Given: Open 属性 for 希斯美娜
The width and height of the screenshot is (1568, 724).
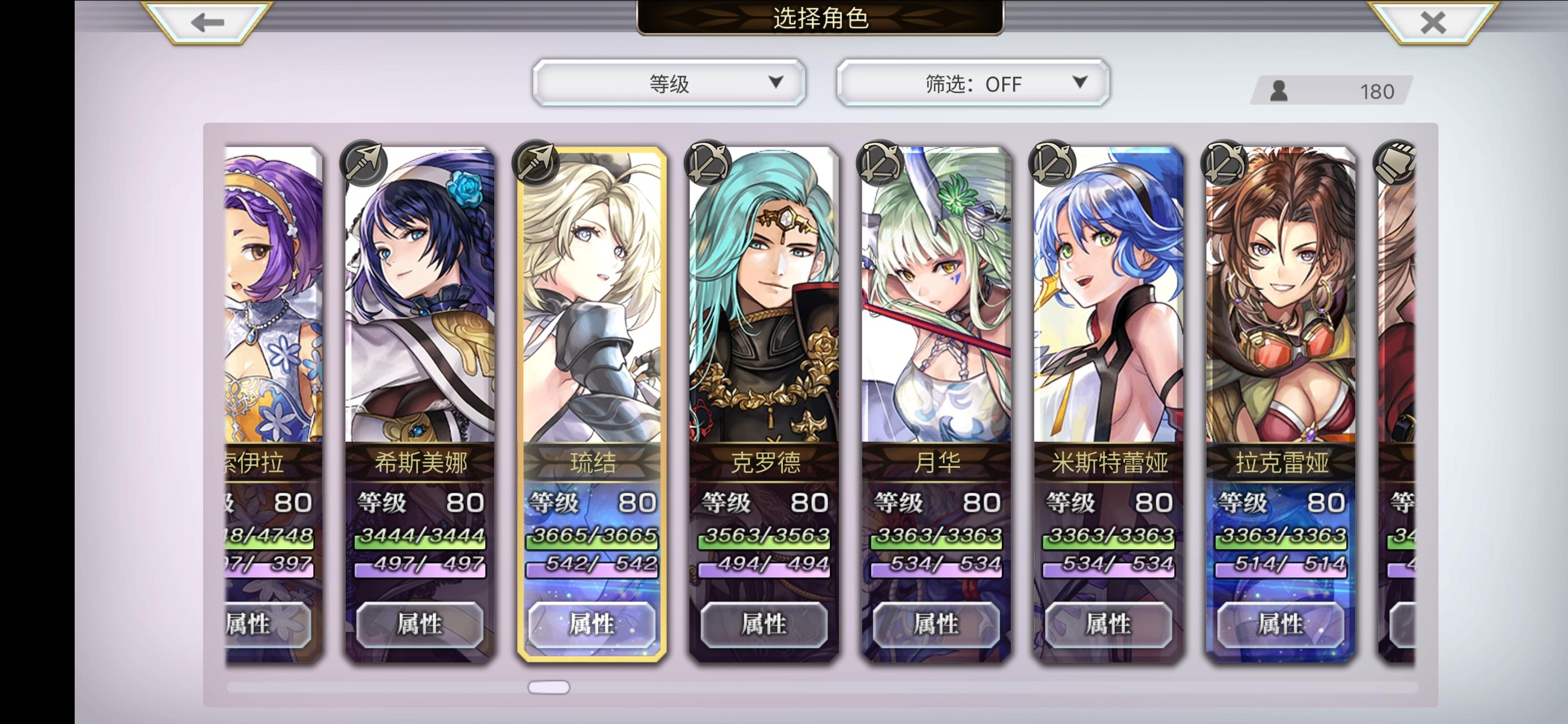Looking at the screenshot, I should click(x=419, y=624).
